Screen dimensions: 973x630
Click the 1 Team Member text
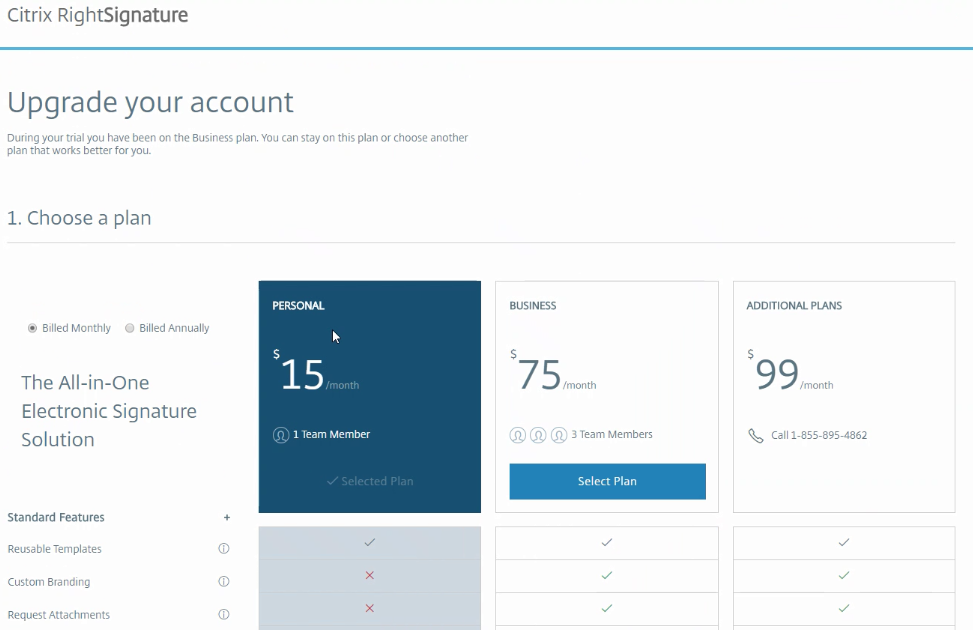pyautogui.click(x=331, y=434)
